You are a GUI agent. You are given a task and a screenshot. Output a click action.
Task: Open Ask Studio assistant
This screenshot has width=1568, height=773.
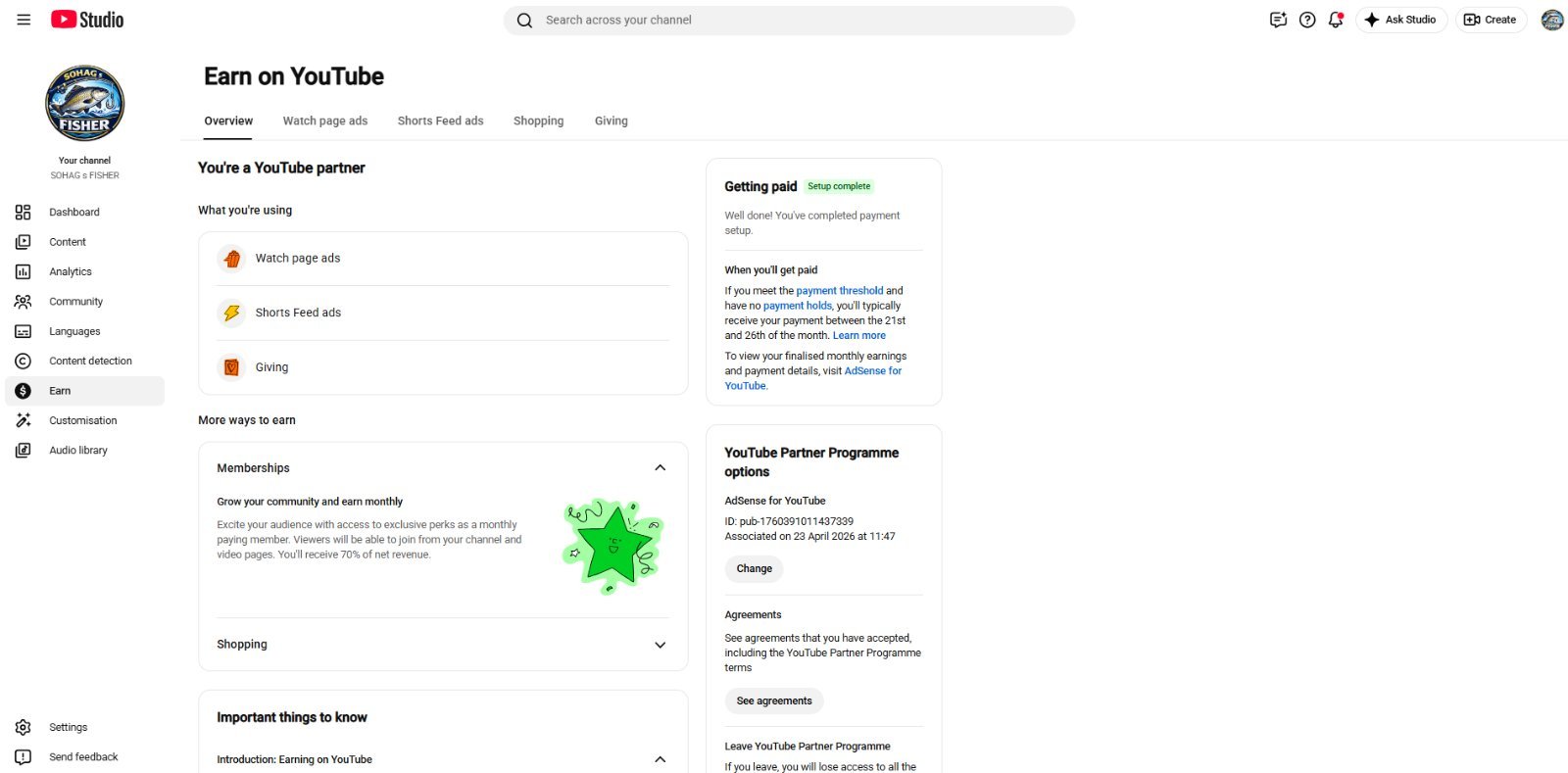[1401, 20]
